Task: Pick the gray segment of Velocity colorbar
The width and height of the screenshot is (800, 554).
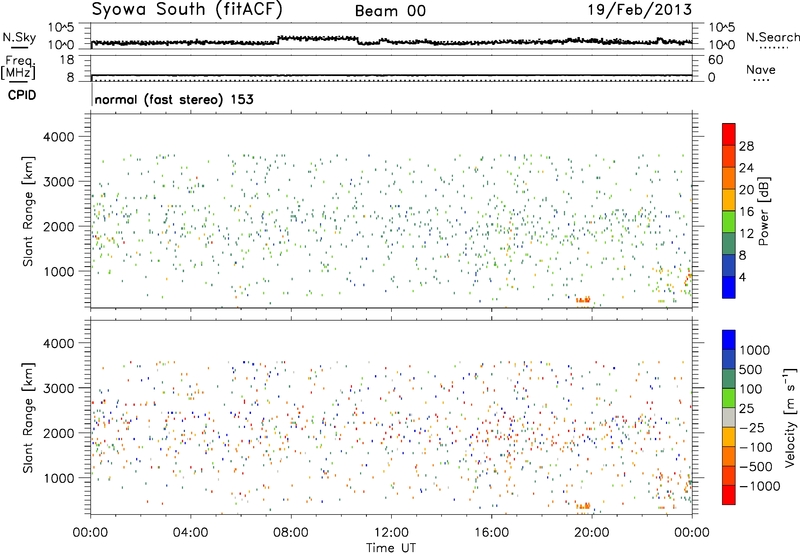Action: 729,417
